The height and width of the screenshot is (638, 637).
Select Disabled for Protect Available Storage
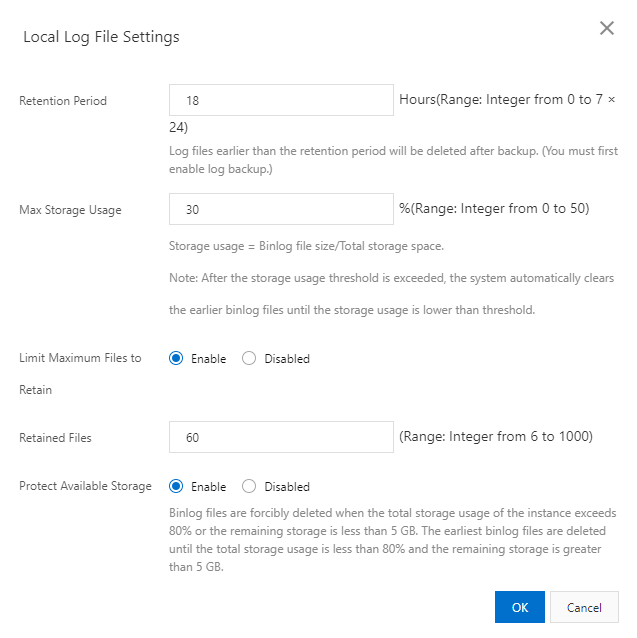point(250,487)
